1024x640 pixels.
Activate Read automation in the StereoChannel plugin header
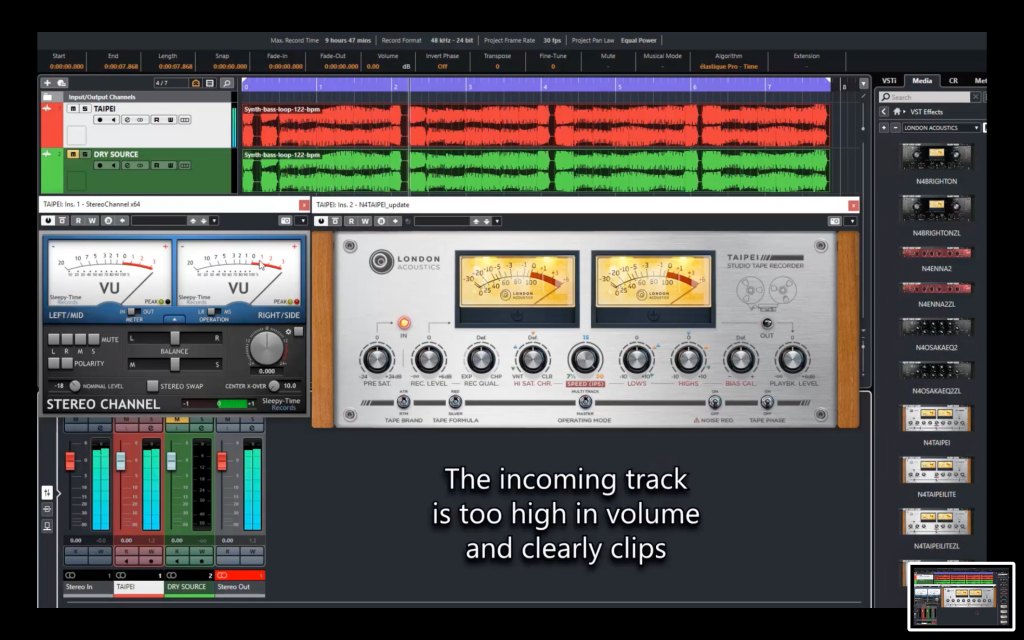78,220
